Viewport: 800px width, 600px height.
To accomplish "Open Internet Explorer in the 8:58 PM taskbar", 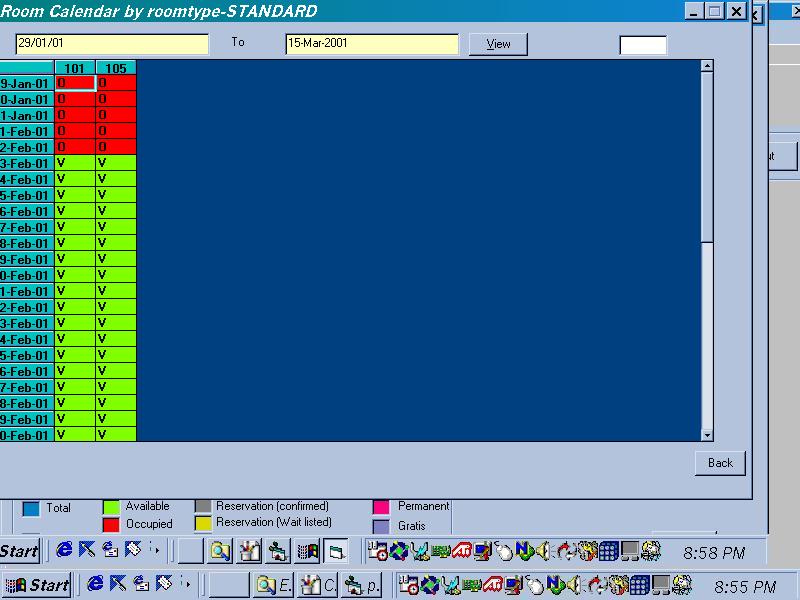I will pos(64,550).
